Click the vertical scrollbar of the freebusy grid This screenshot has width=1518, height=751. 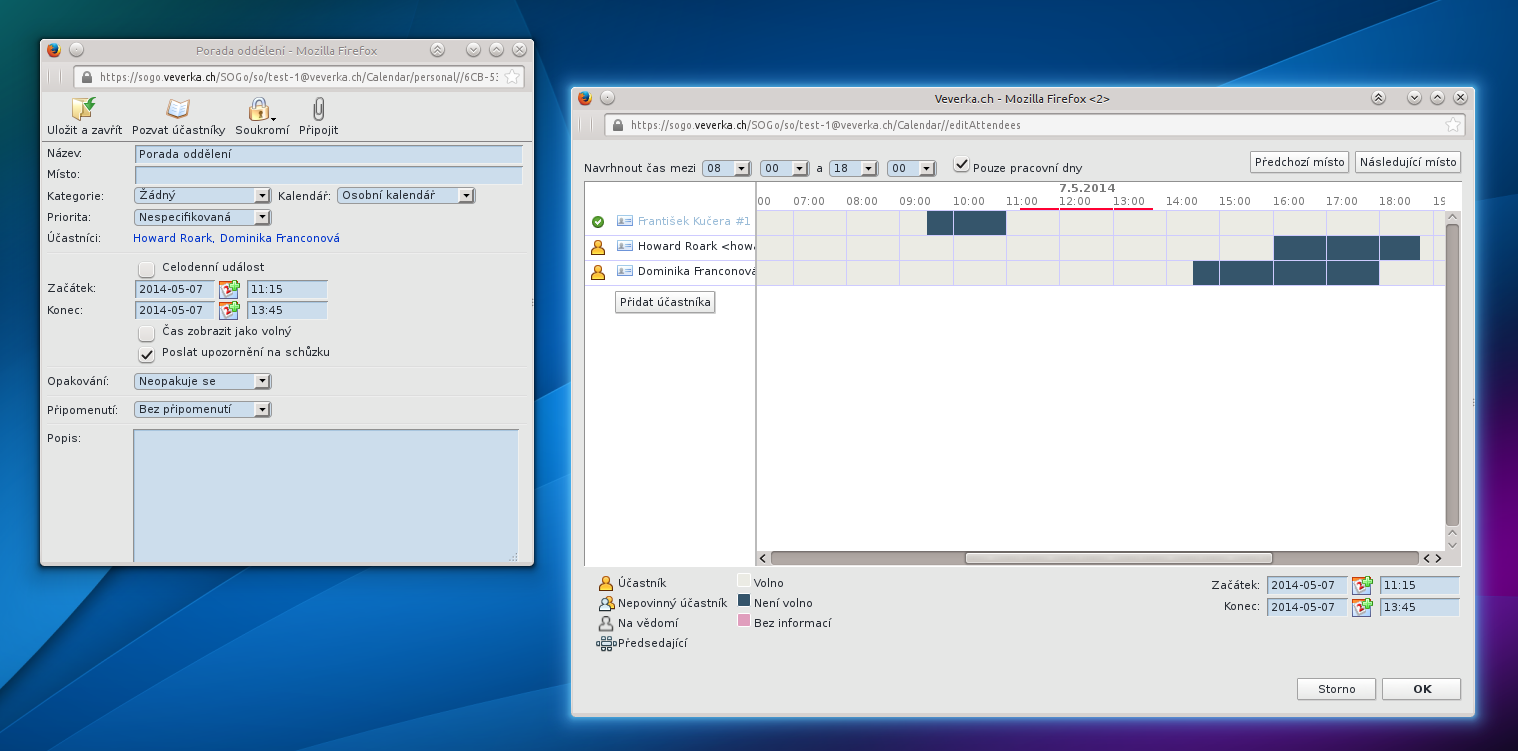1453,375
